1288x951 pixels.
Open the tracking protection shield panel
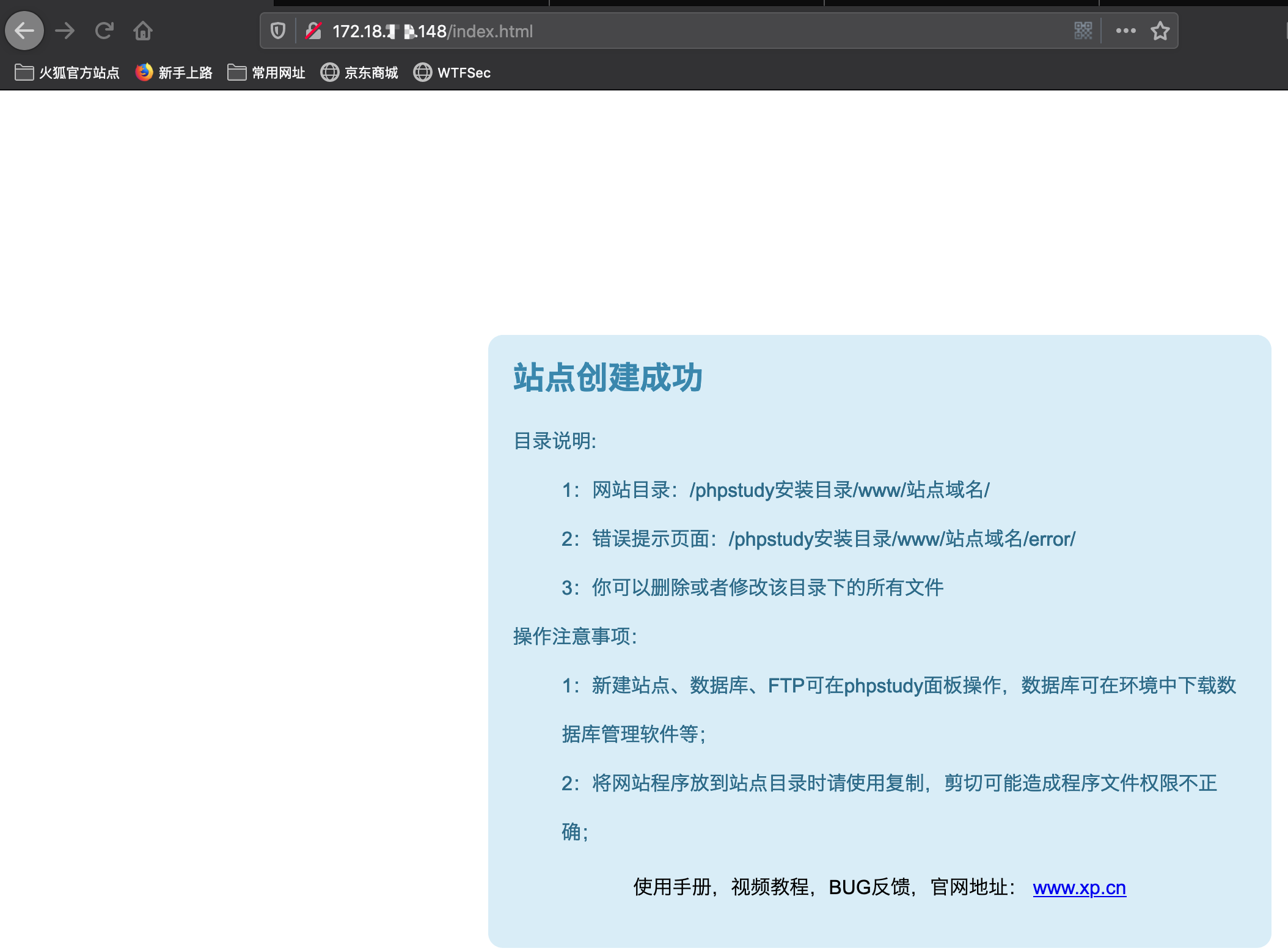click(278, 31)
